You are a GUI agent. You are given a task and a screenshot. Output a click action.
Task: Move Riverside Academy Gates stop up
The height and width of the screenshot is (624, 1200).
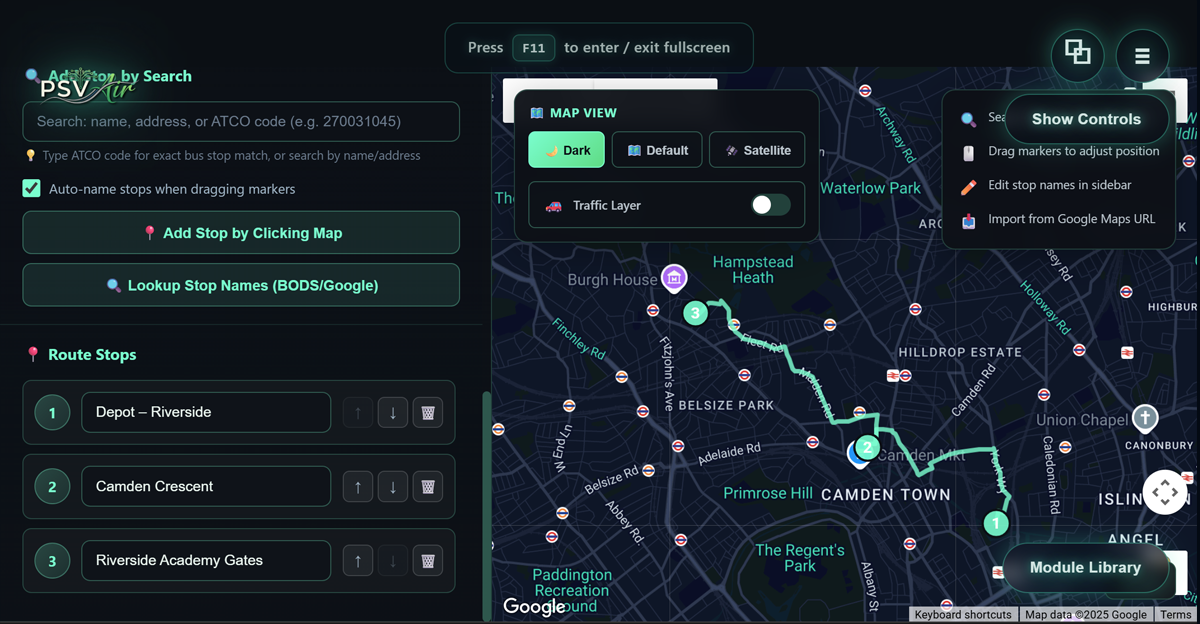click(x=358, y=561)
